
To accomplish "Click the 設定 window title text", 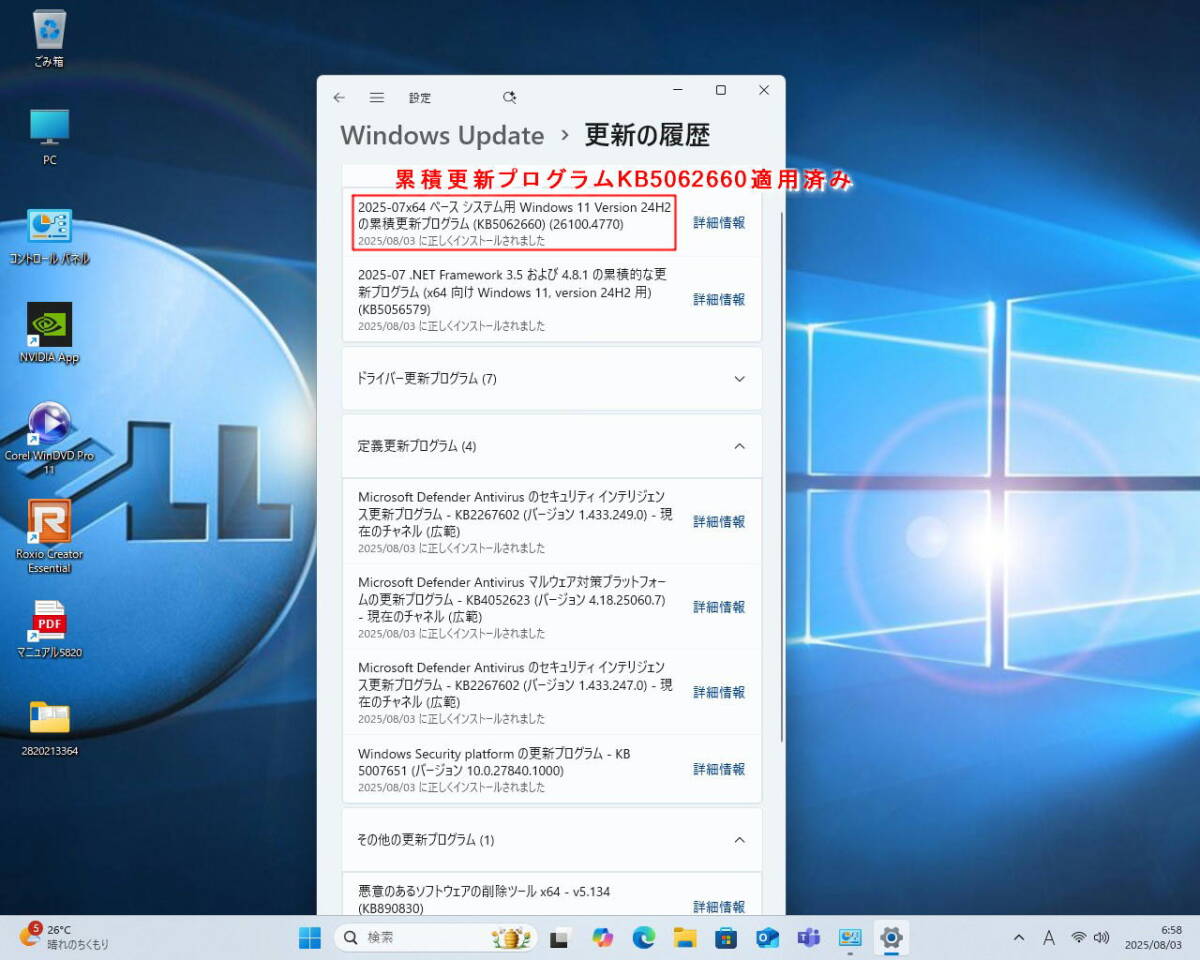I will tap(420, 98).
